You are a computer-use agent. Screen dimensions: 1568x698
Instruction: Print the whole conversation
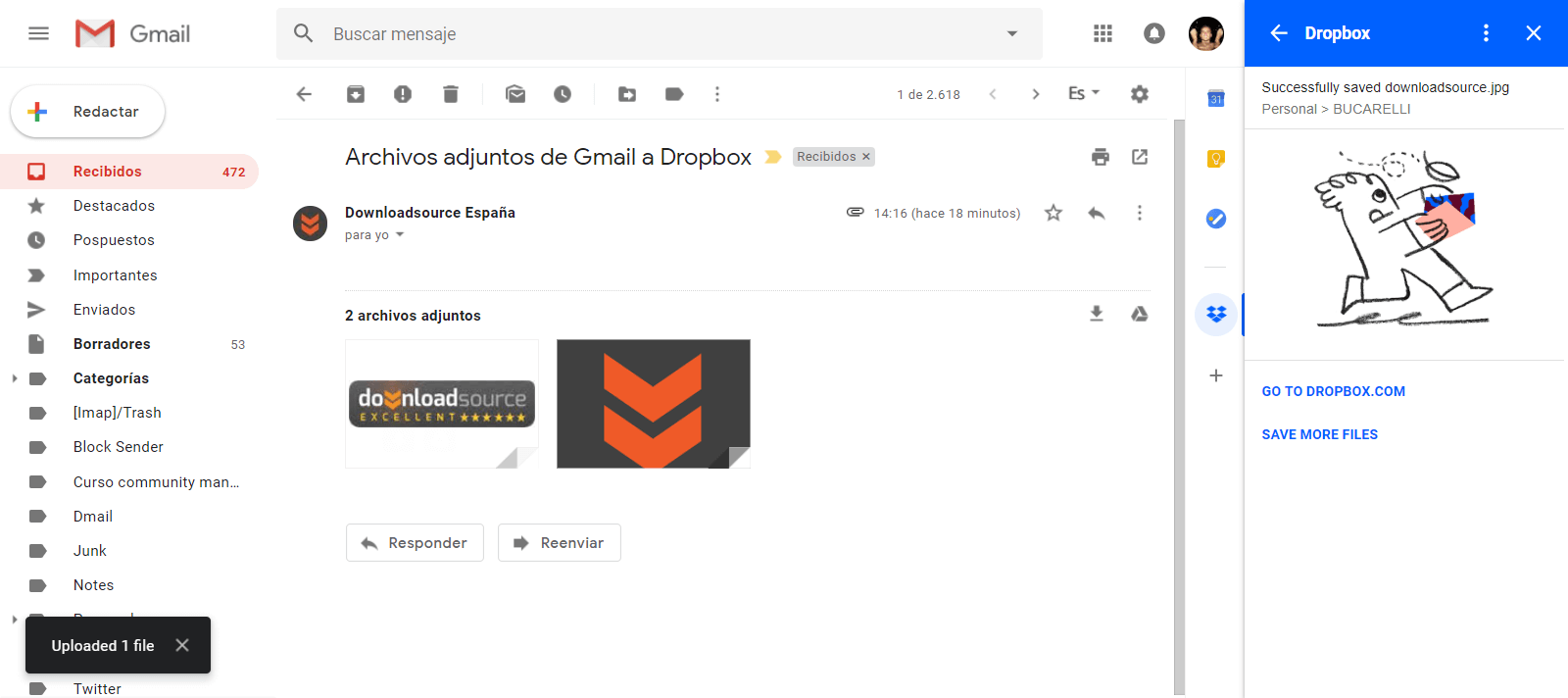point(1101,157)
